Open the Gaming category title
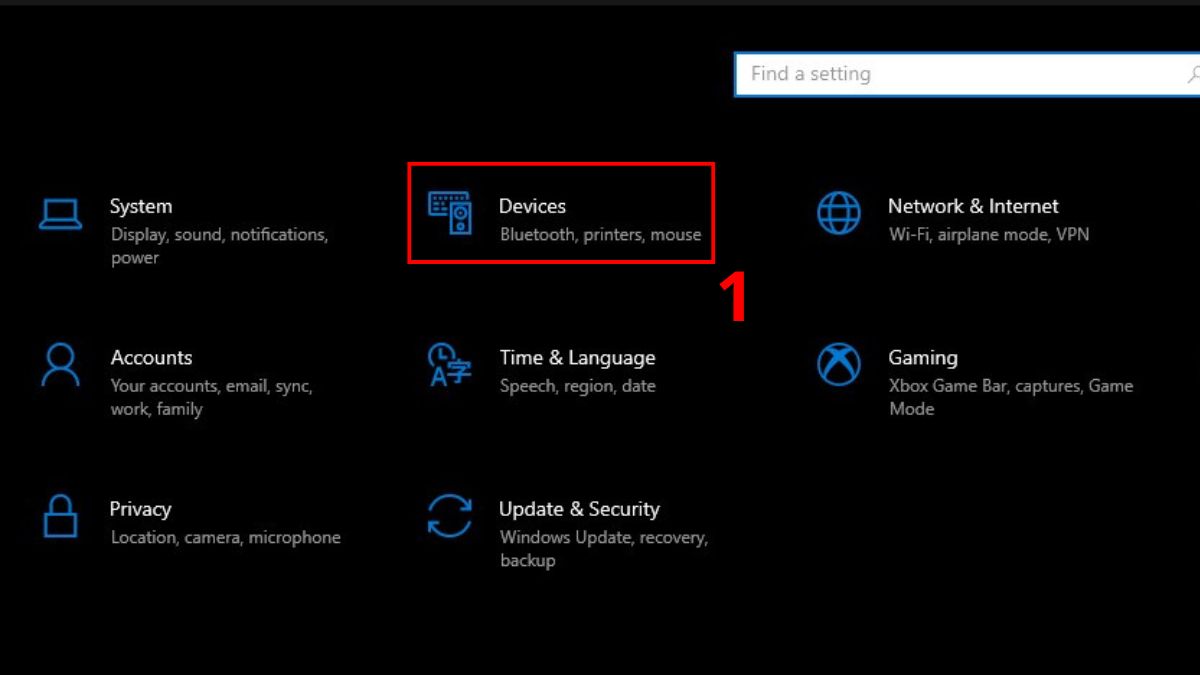The image size is (1200, 675). tap(923, 357)
